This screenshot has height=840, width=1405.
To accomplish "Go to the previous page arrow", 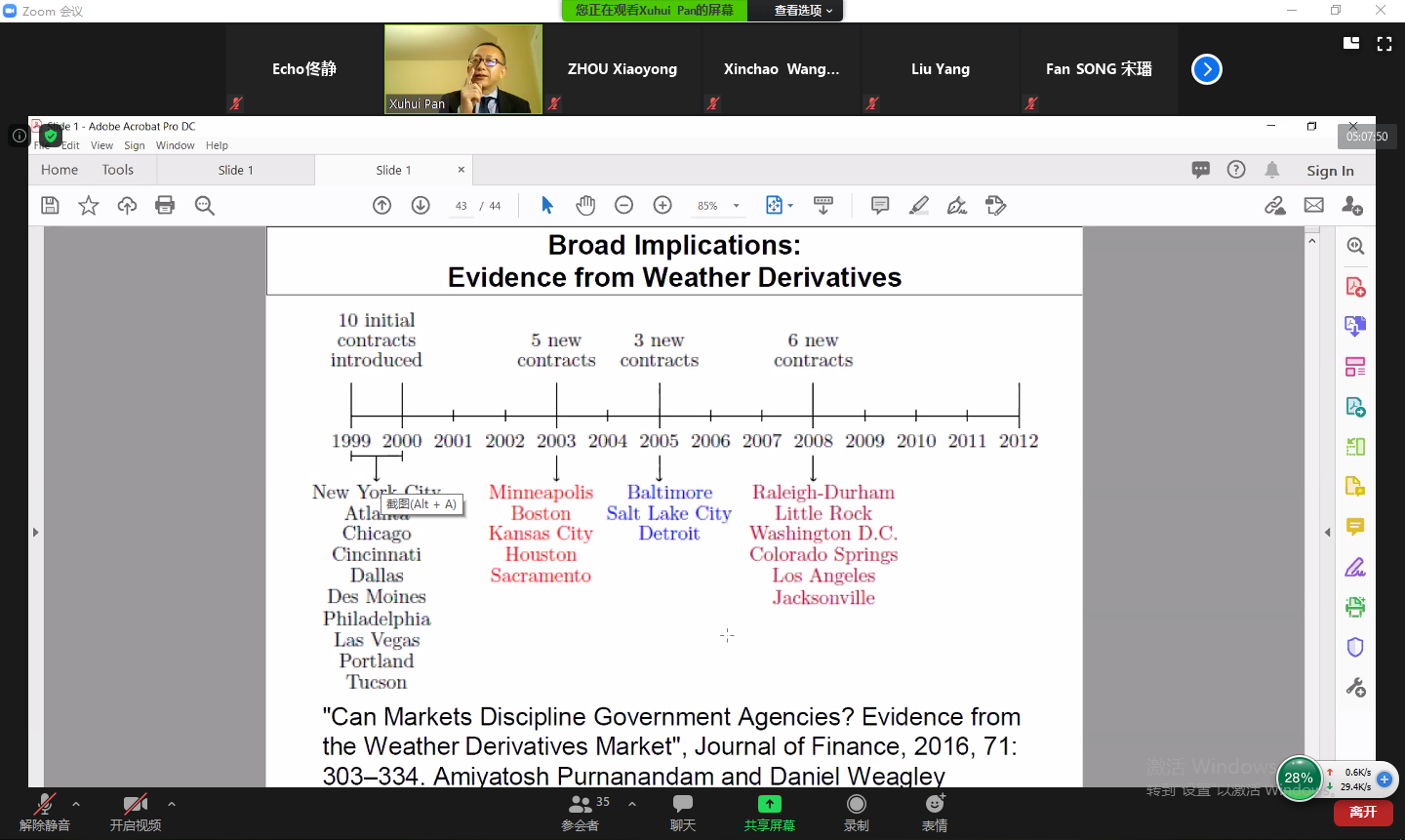I will click(x=382, y=206).
